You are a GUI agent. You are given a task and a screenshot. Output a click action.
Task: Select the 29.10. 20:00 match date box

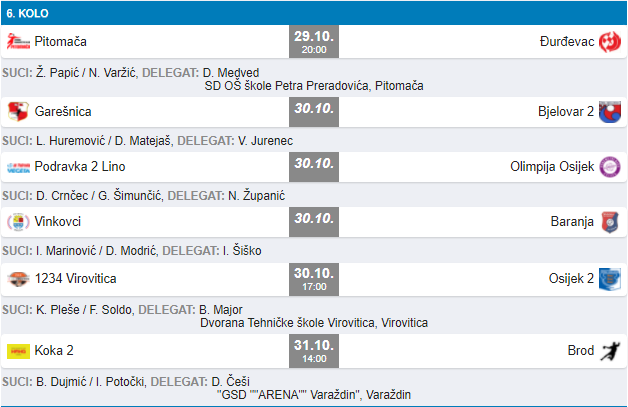313,42
